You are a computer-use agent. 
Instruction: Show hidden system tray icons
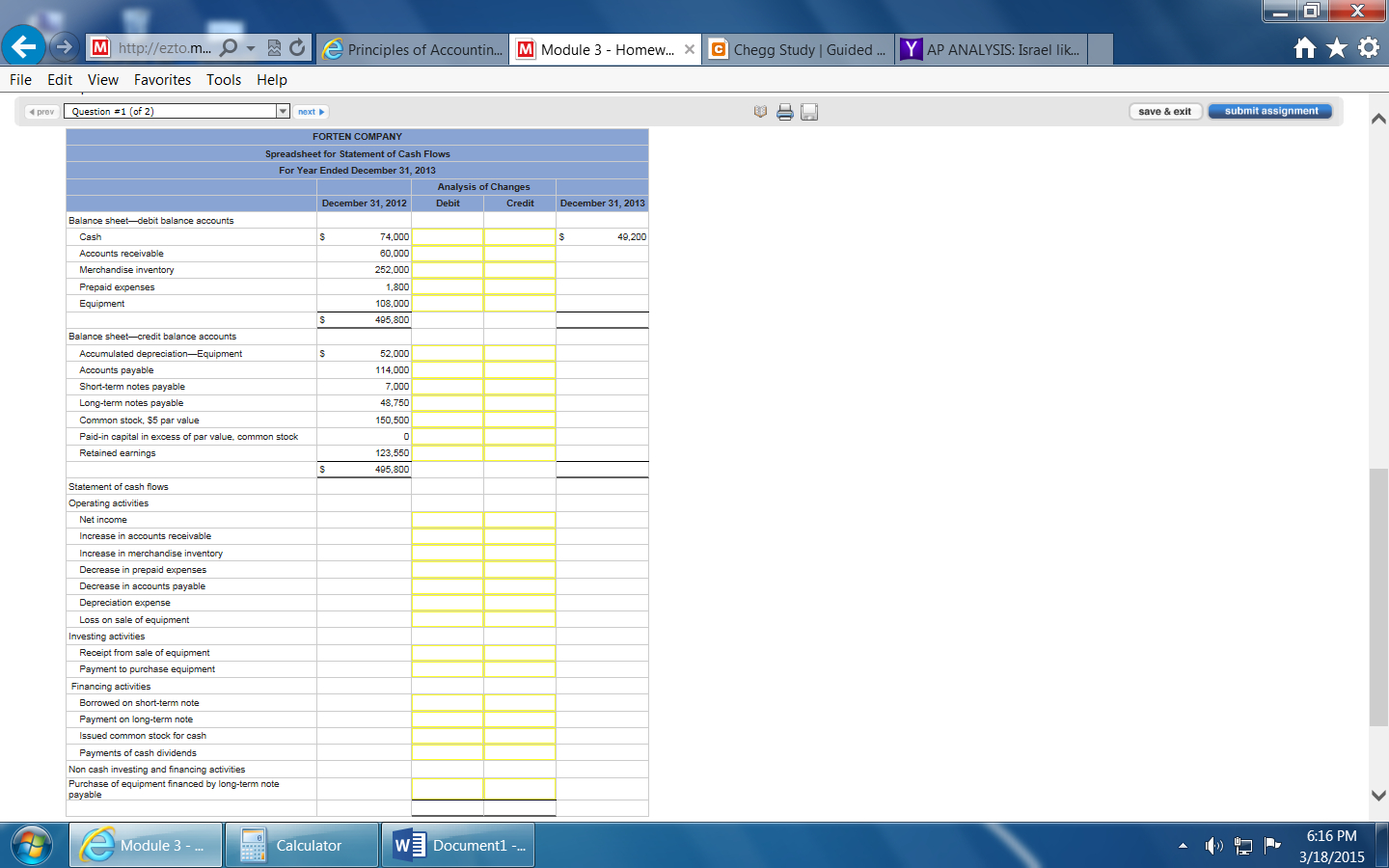1183,846
